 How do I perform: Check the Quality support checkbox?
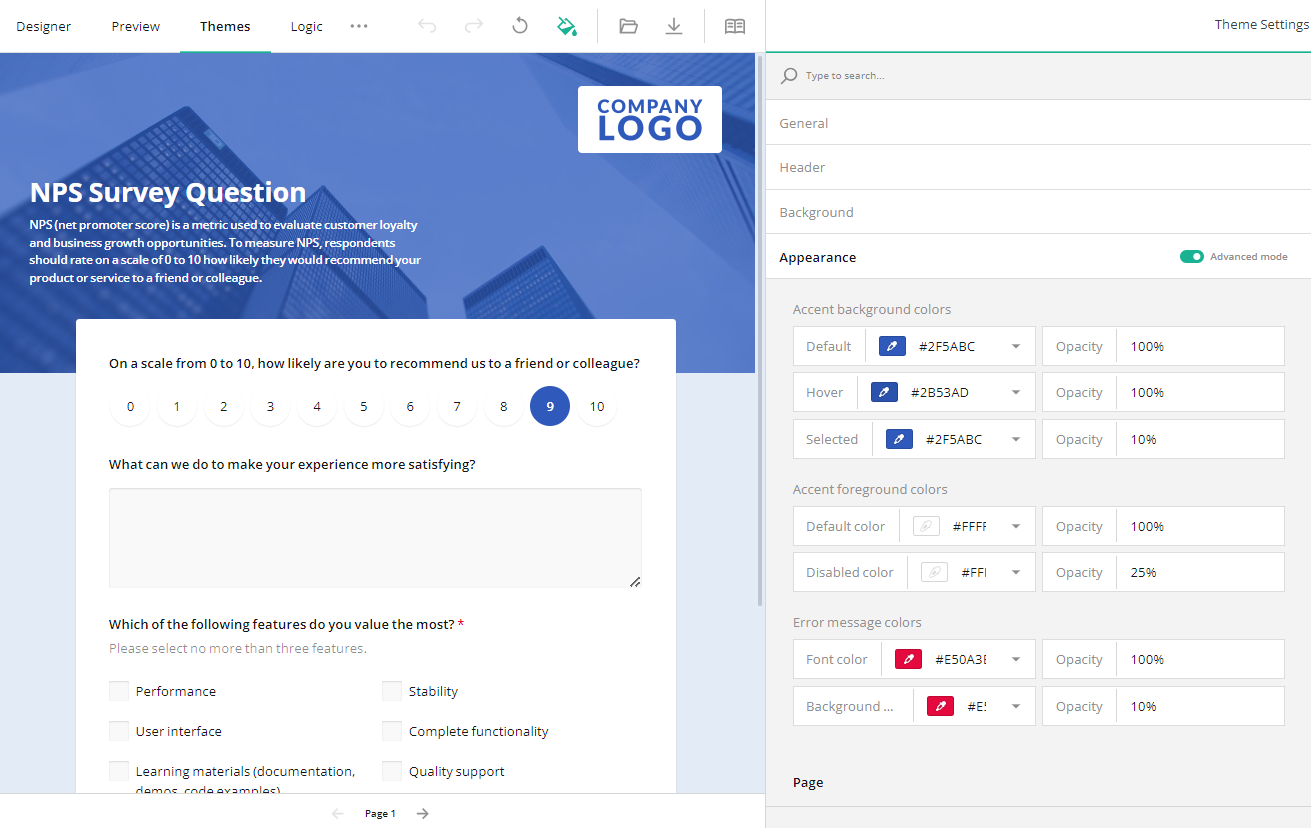391,770
